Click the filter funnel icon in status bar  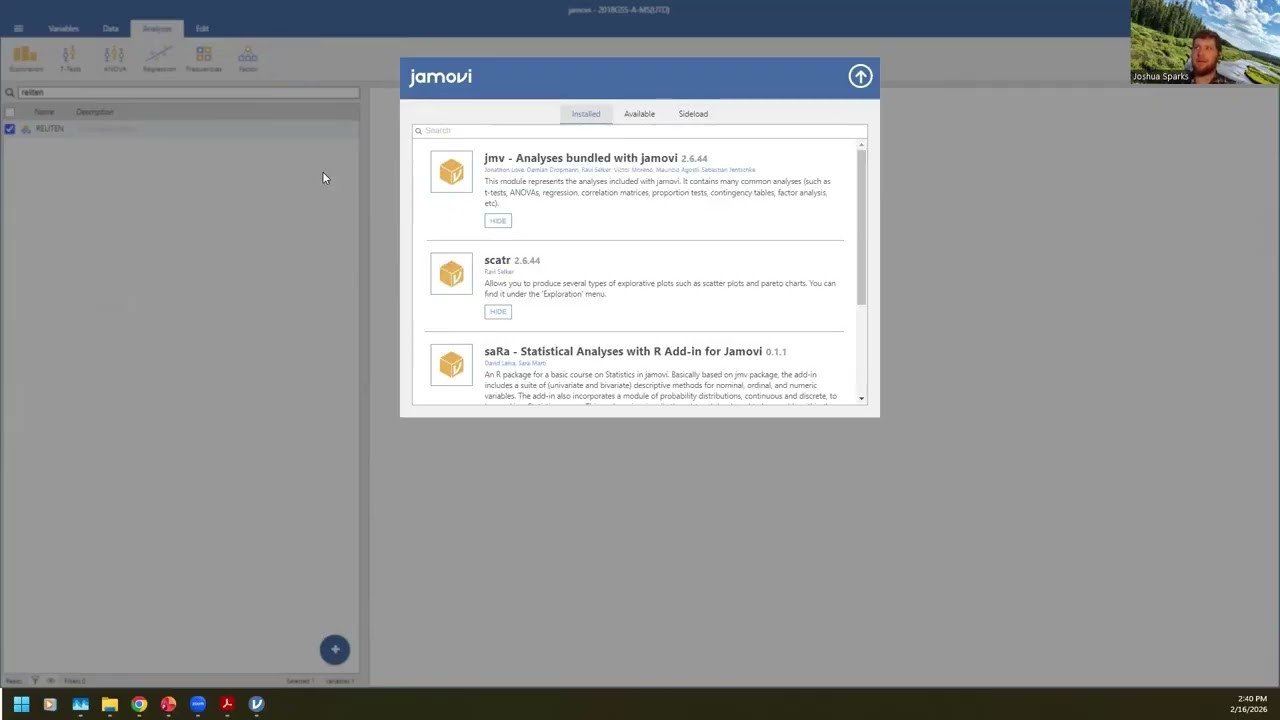pos(34,681)
